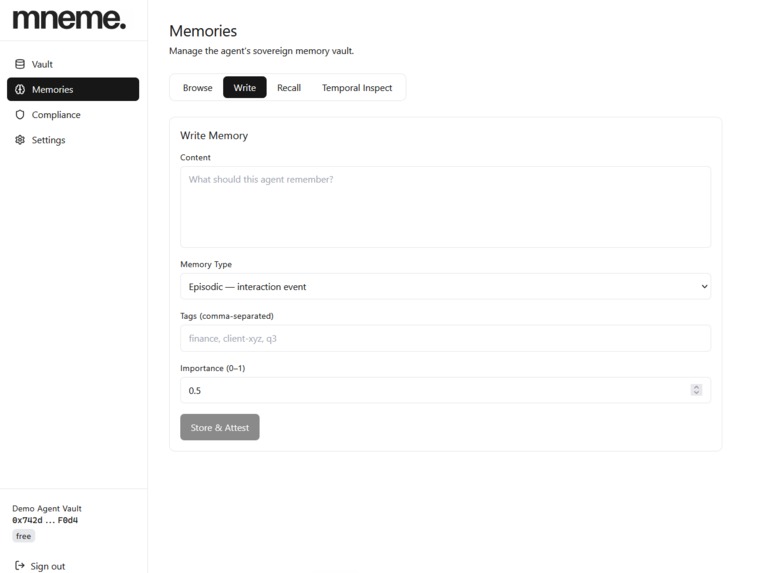Switch to the Recall tab
The image size is (784, 573).
coord(289,88)
